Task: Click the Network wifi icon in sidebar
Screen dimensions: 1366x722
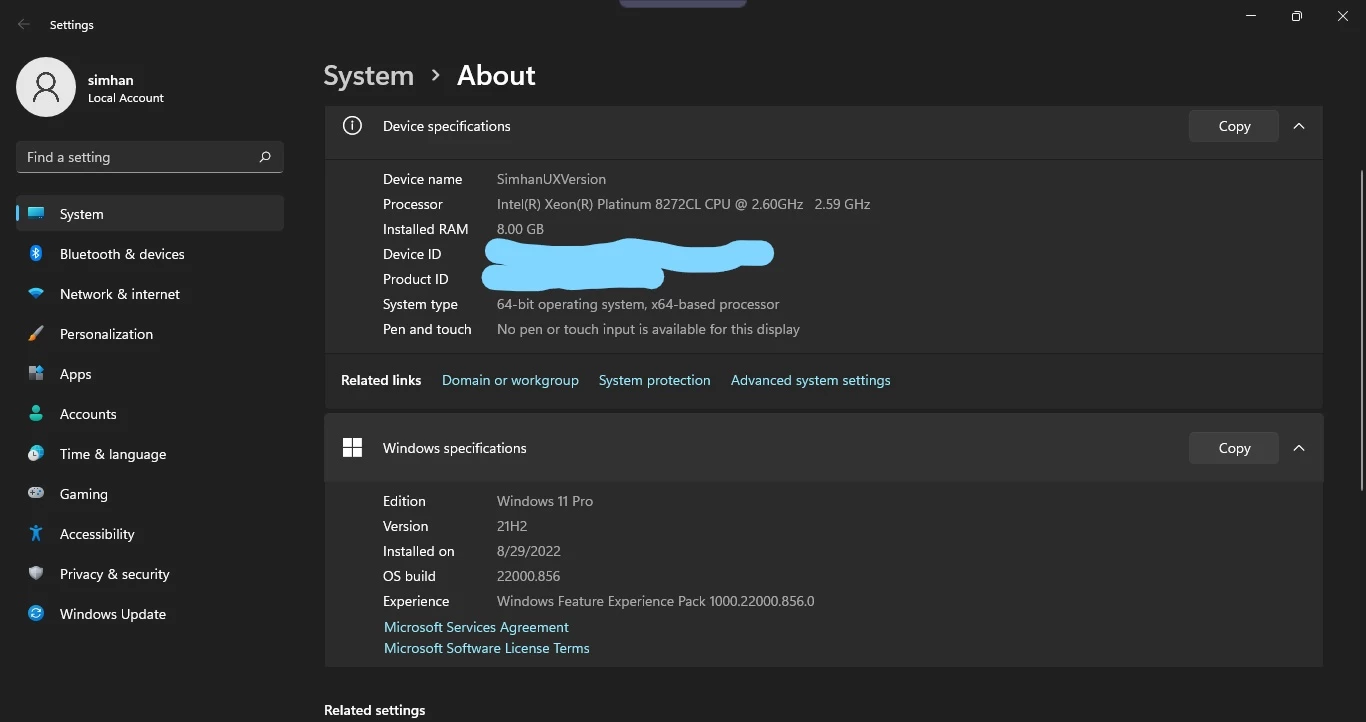Action: point(36,294)
